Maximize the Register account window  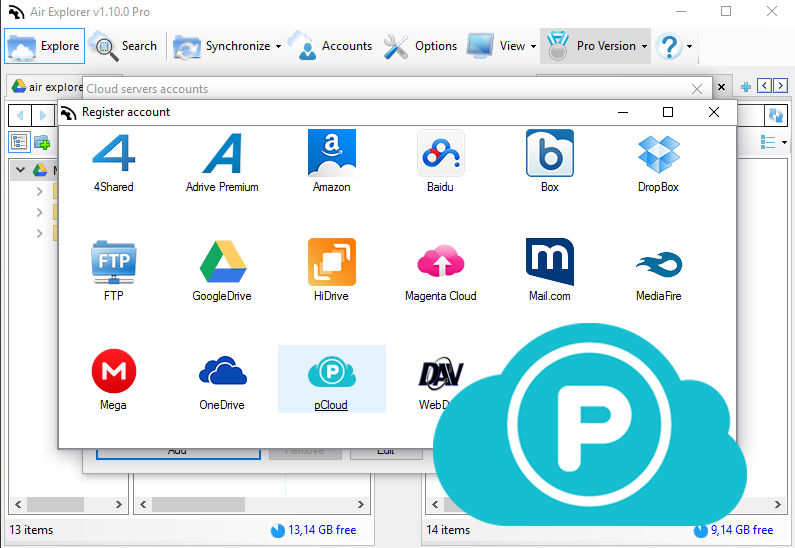[x=668, y=112]
